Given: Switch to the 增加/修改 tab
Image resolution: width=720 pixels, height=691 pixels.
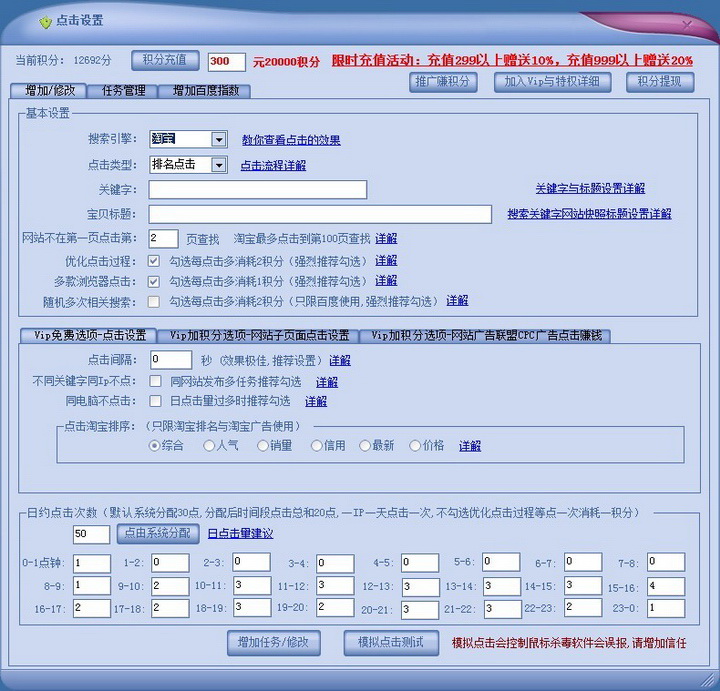Looking at the screenshot, I should pyautogui.click(x=49, y=90).
